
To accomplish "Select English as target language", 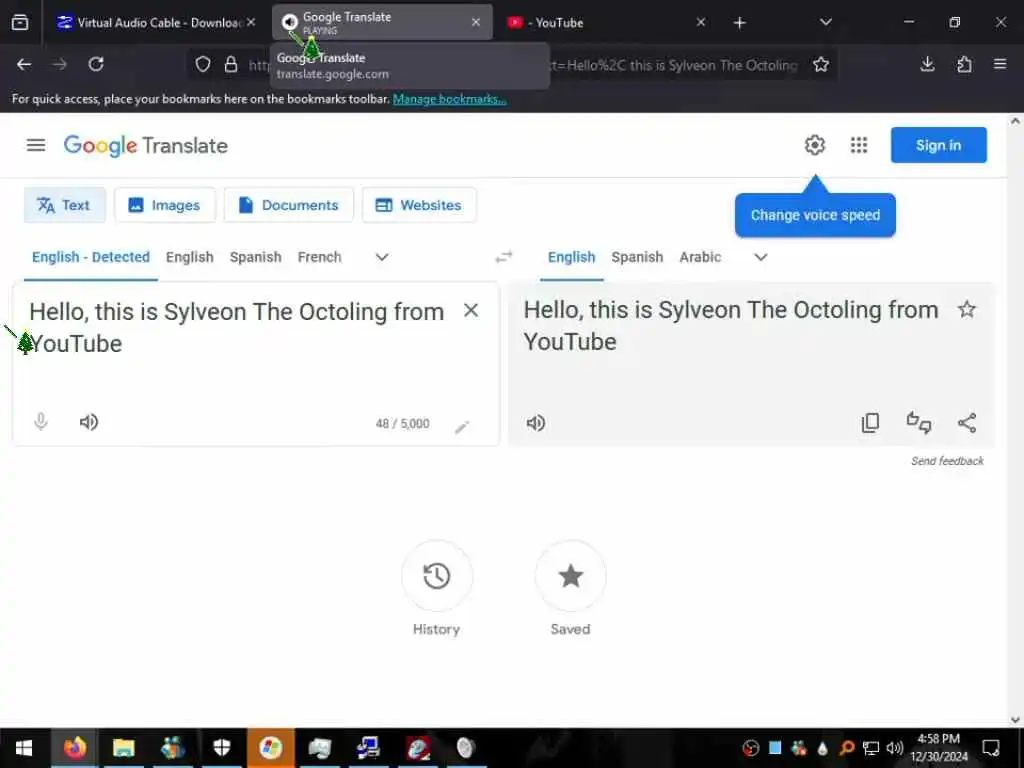I will 571,257.
